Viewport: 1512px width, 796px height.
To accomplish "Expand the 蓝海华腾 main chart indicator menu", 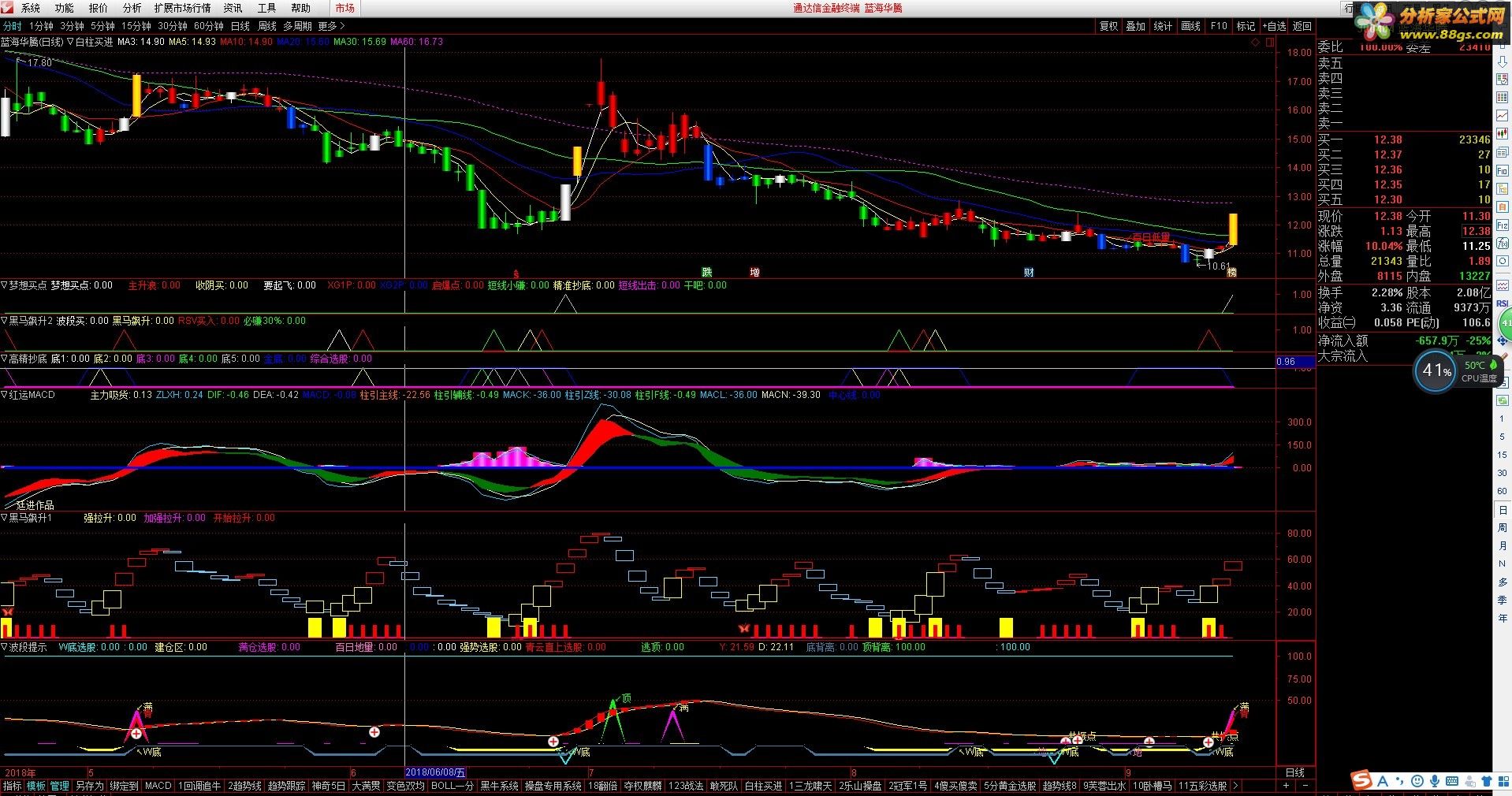I will [70, 42].
